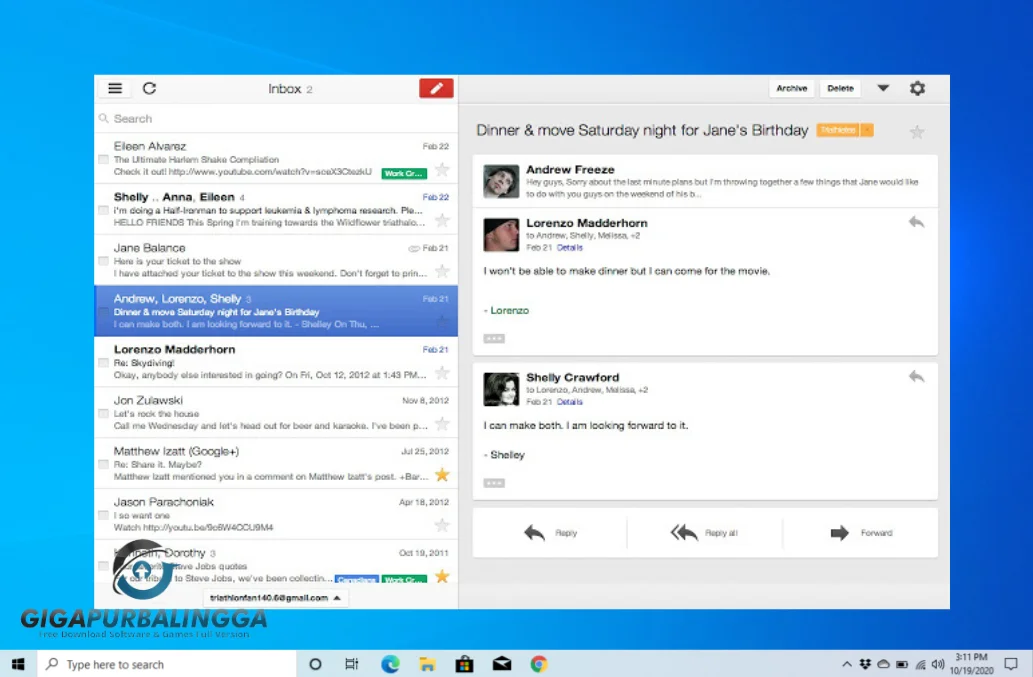Screen dimensions: 1033x677
Task: Select the Reply all double-arrow icon
Action: click(x=684, y=533)
